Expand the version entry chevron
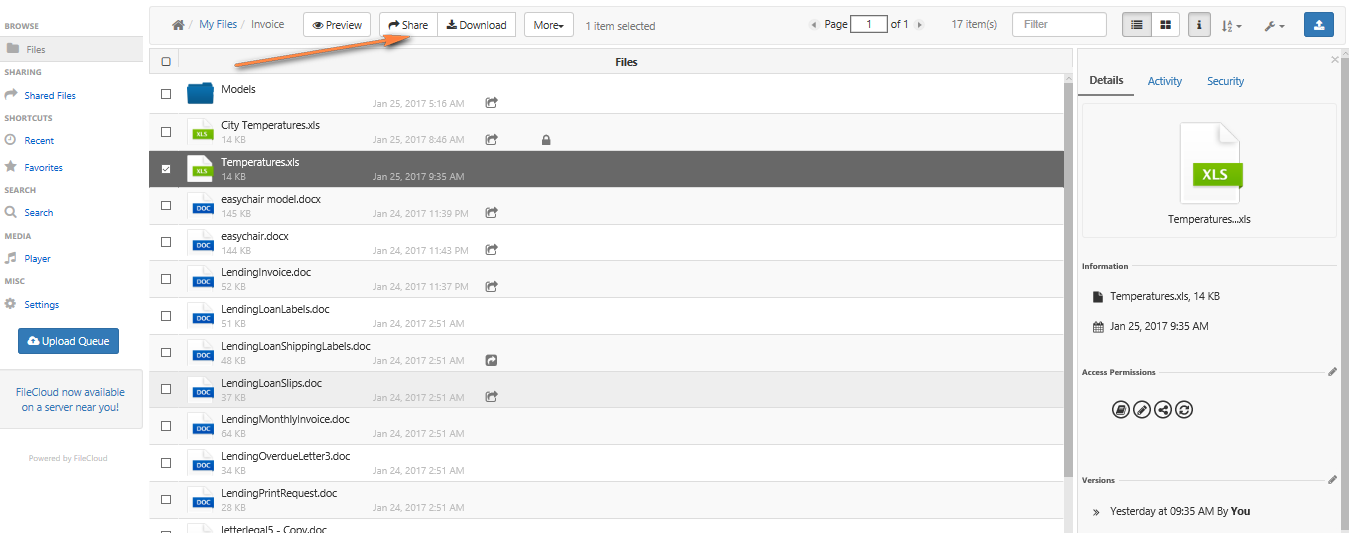 [x=1097, y=512]
